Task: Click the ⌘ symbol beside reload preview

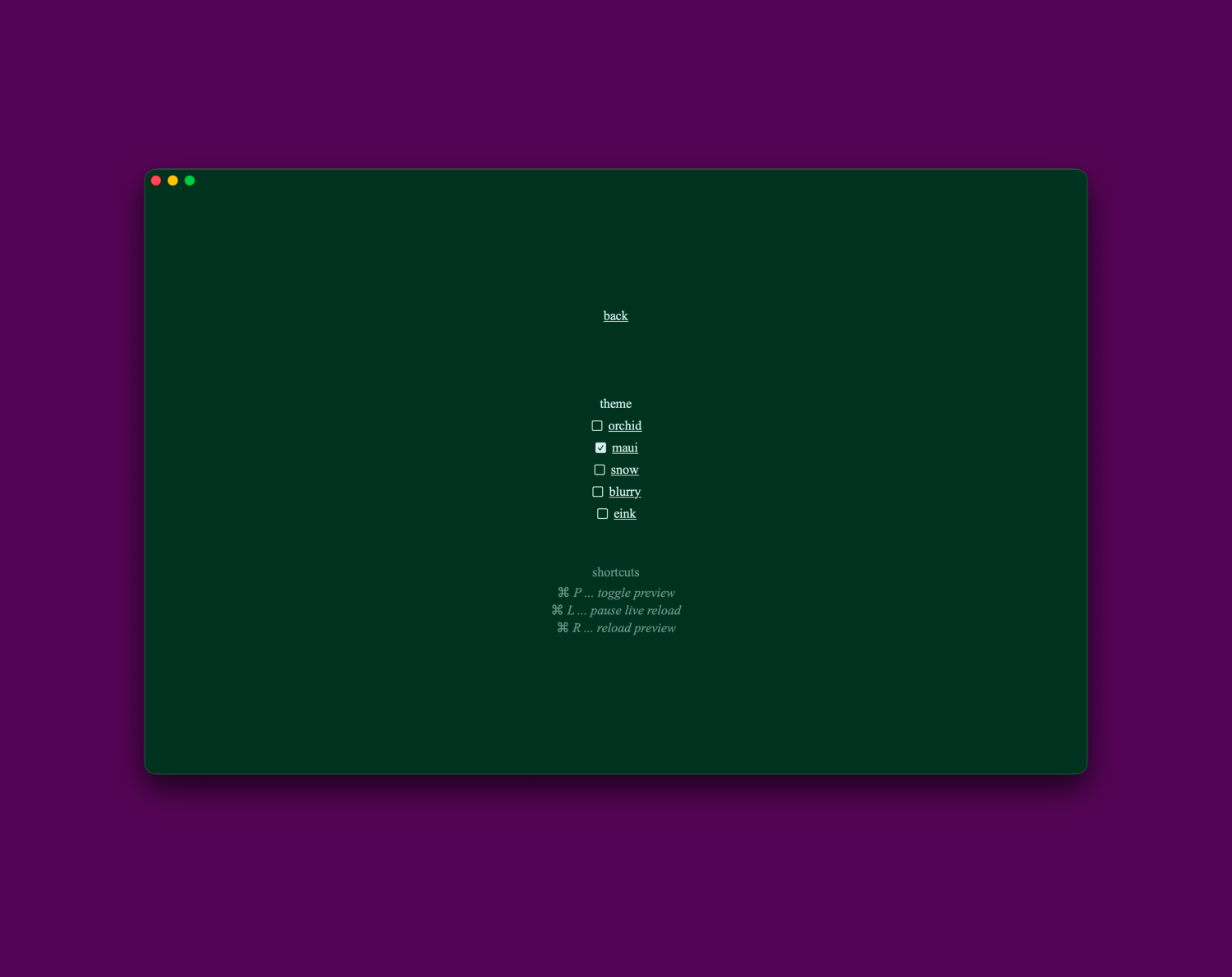Action: point(563,628)
